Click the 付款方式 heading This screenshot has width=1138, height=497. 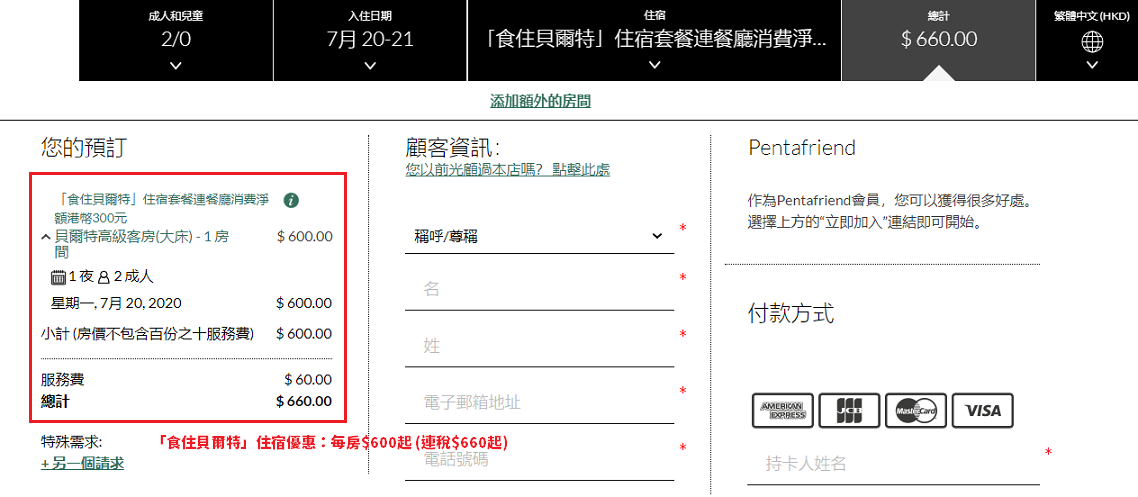pos(791,313)
